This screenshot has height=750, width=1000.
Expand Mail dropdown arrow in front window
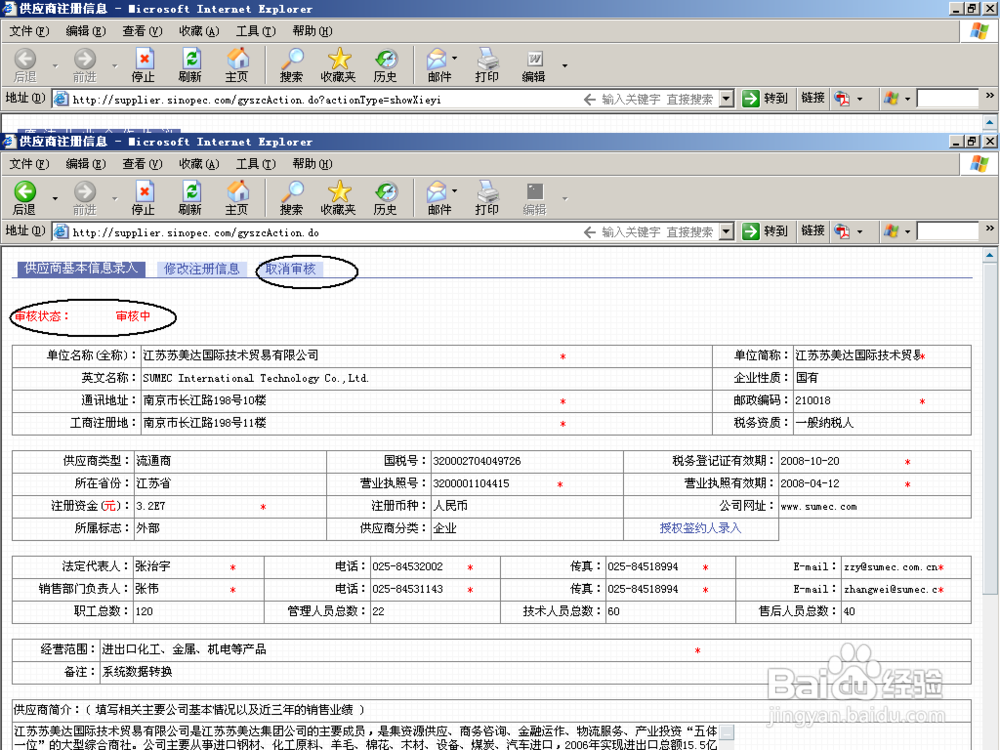point(455,191)
